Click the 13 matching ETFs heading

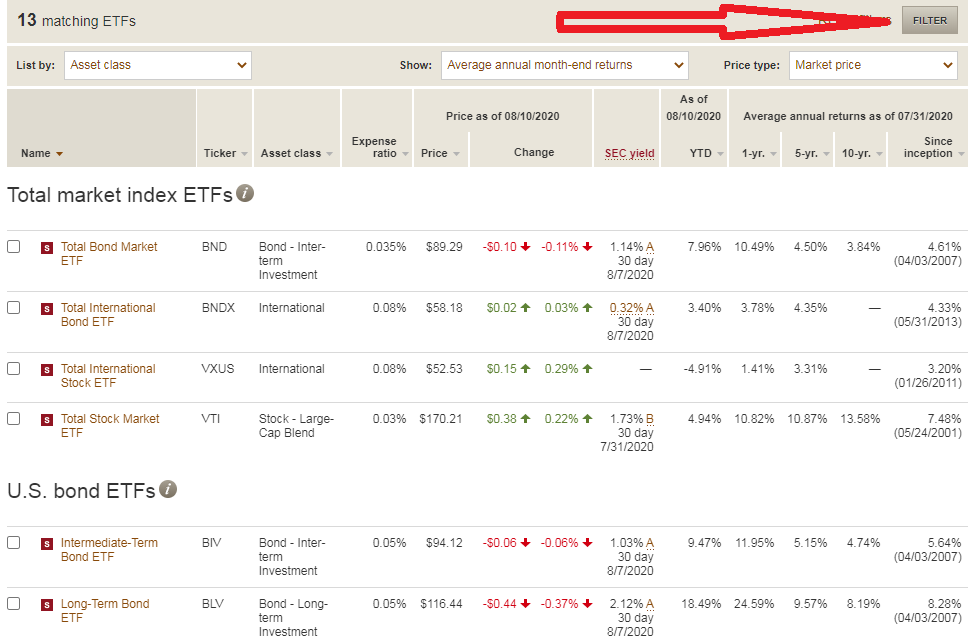[76, 20]
